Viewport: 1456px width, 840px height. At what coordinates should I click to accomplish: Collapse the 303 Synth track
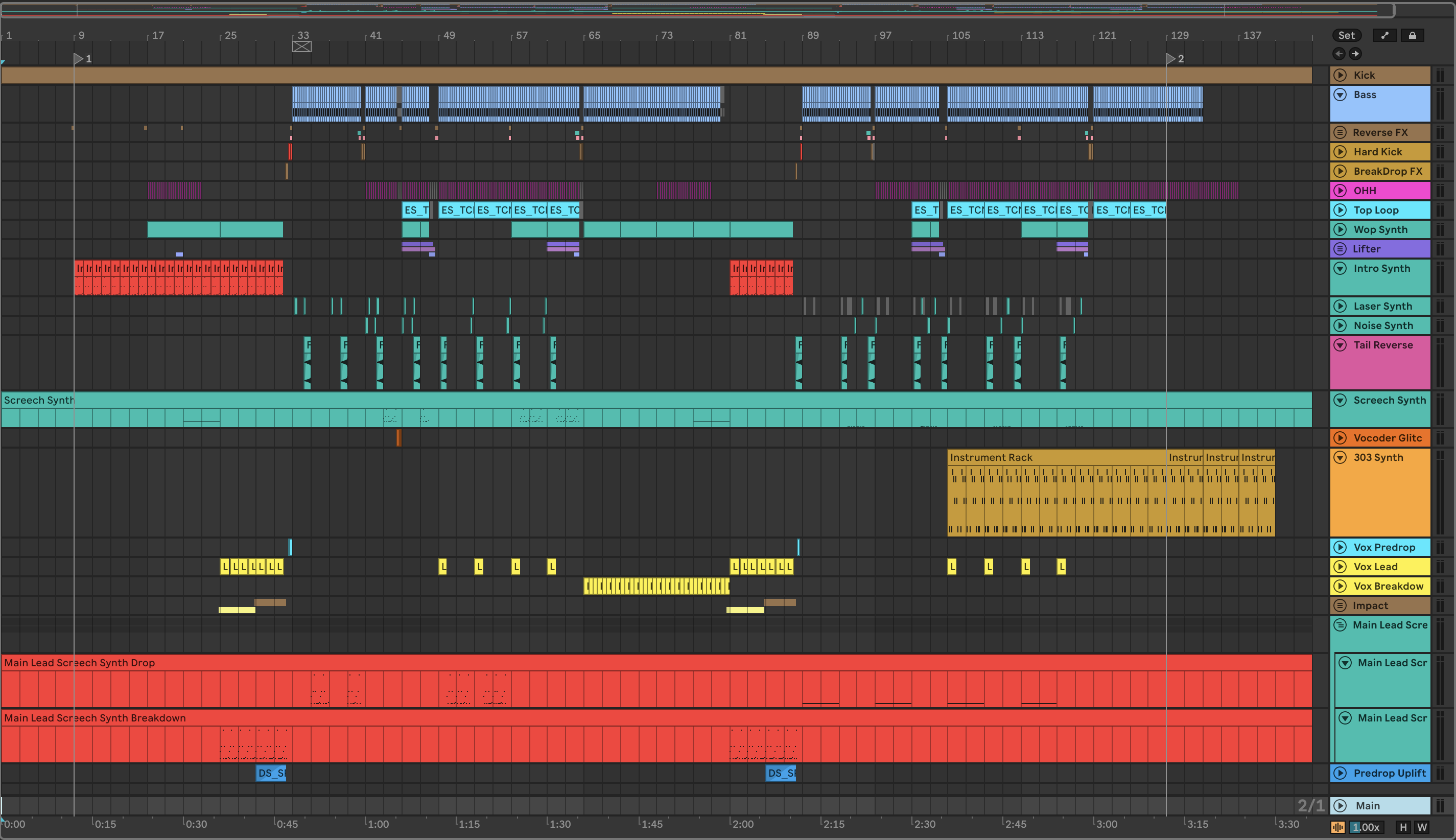[x=1341, y=457]
